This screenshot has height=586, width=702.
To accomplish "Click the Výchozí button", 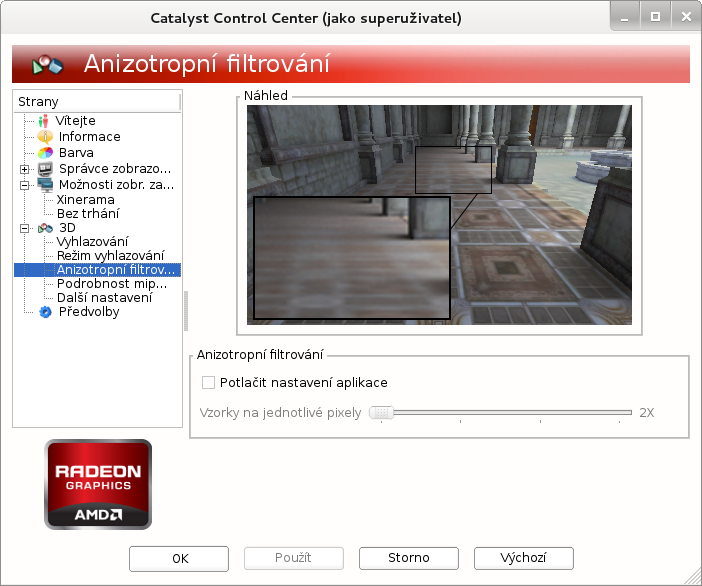I will pyautogui.click(x=524, y=558).
